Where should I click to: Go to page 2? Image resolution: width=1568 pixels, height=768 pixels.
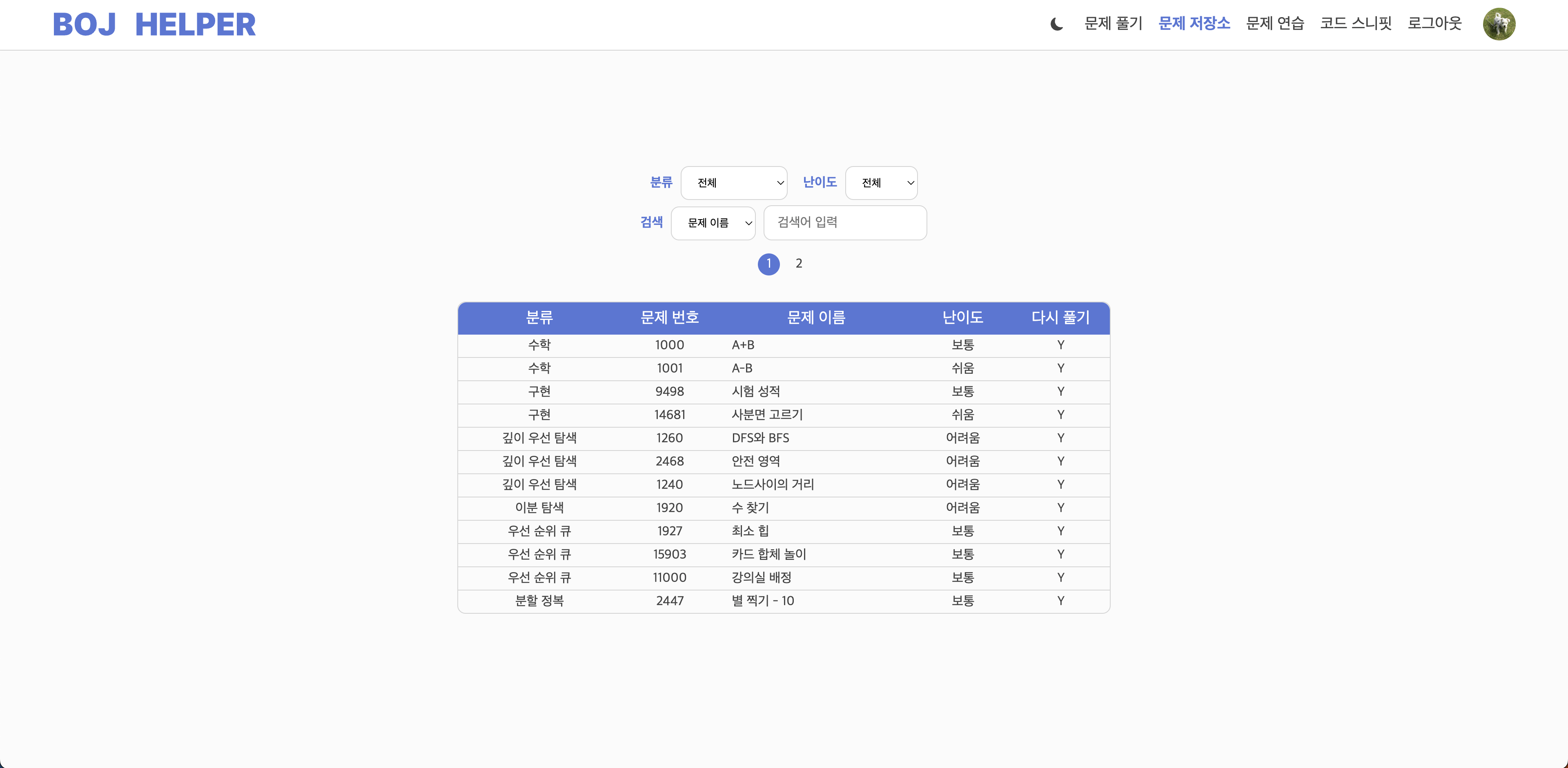[x=799, y=264]
